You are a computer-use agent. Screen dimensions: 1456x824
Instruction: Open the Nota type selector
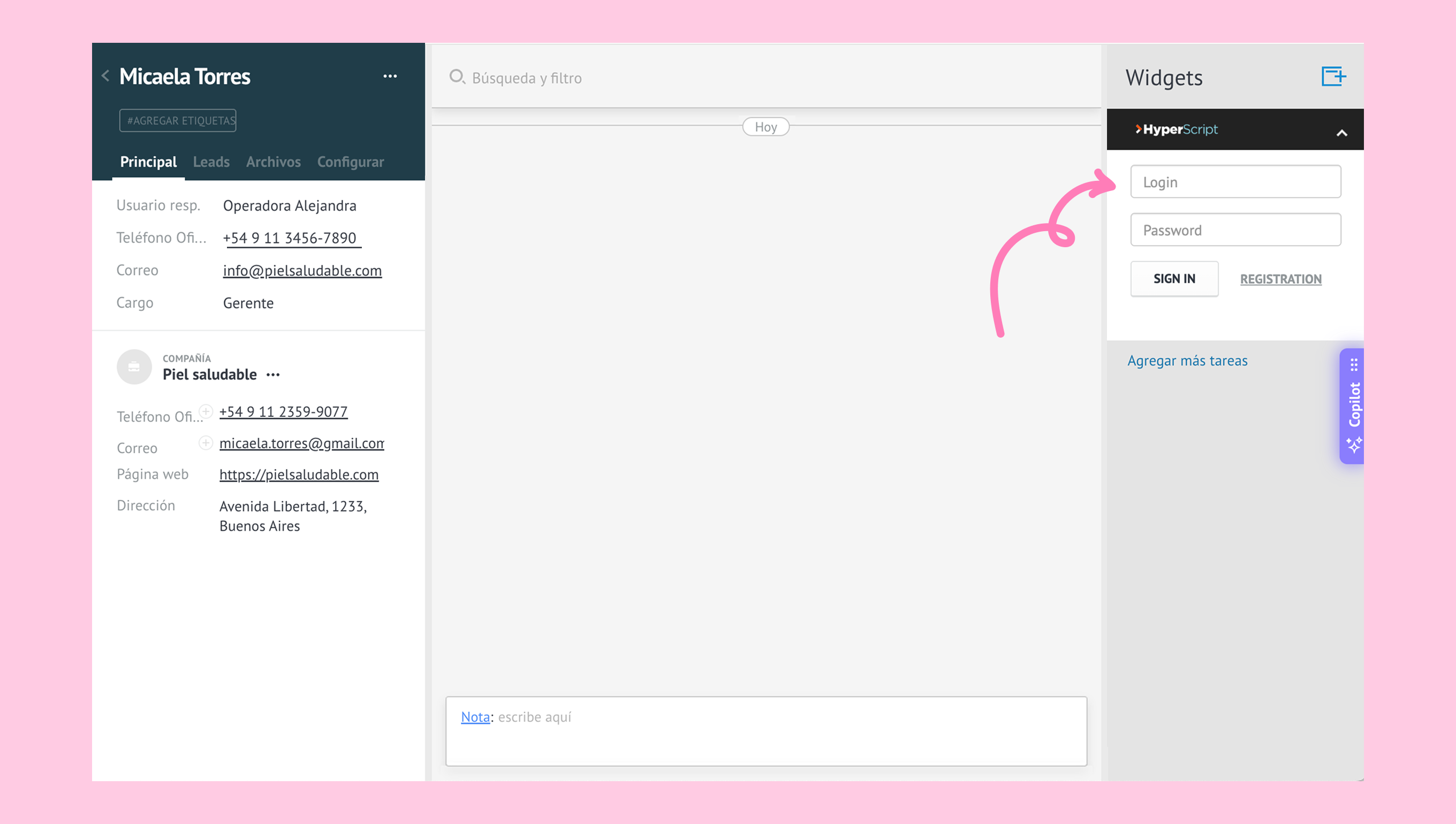[475, 717]
